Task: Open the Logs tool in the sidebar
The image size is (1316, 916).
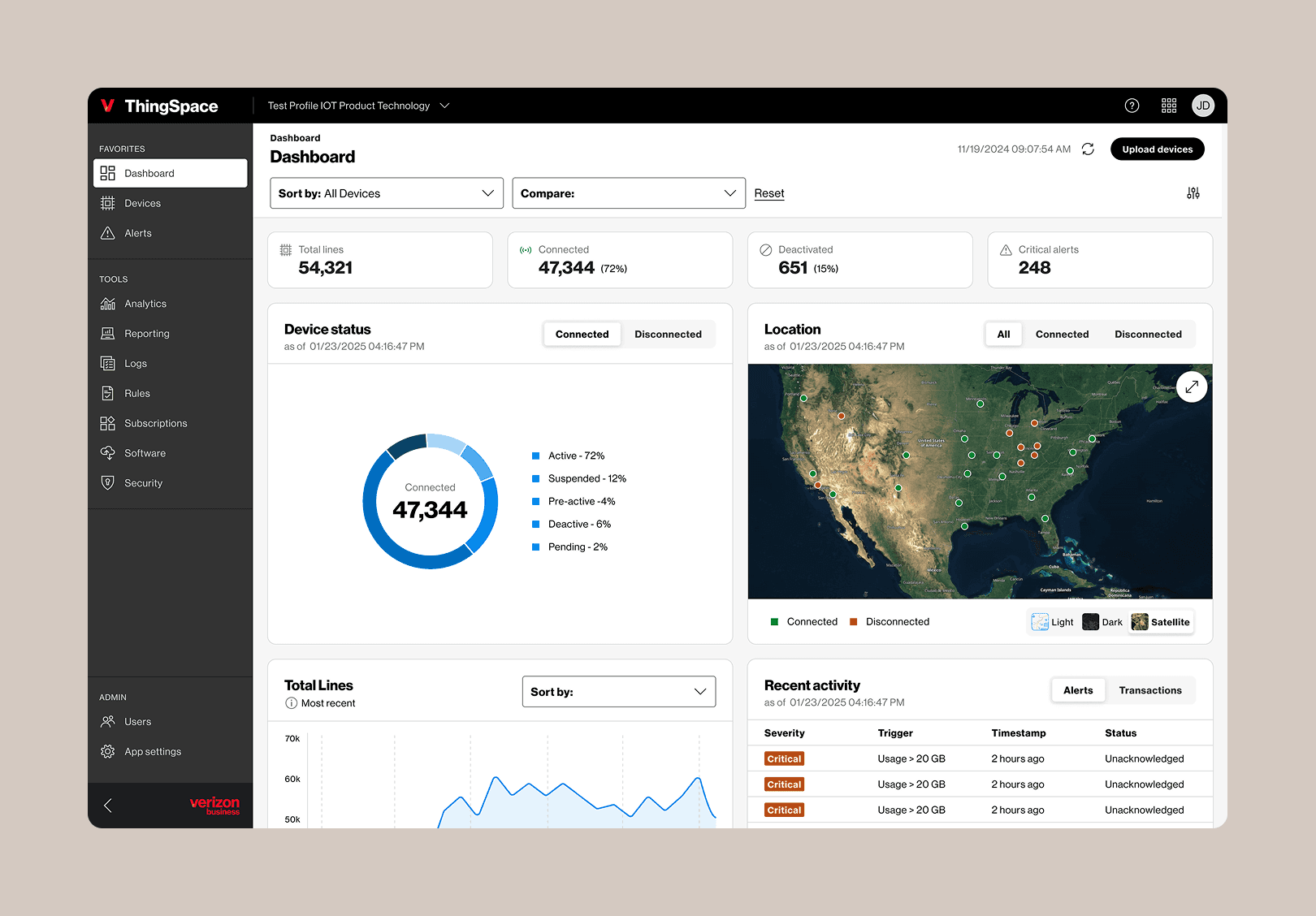Action: click(135, 363)
